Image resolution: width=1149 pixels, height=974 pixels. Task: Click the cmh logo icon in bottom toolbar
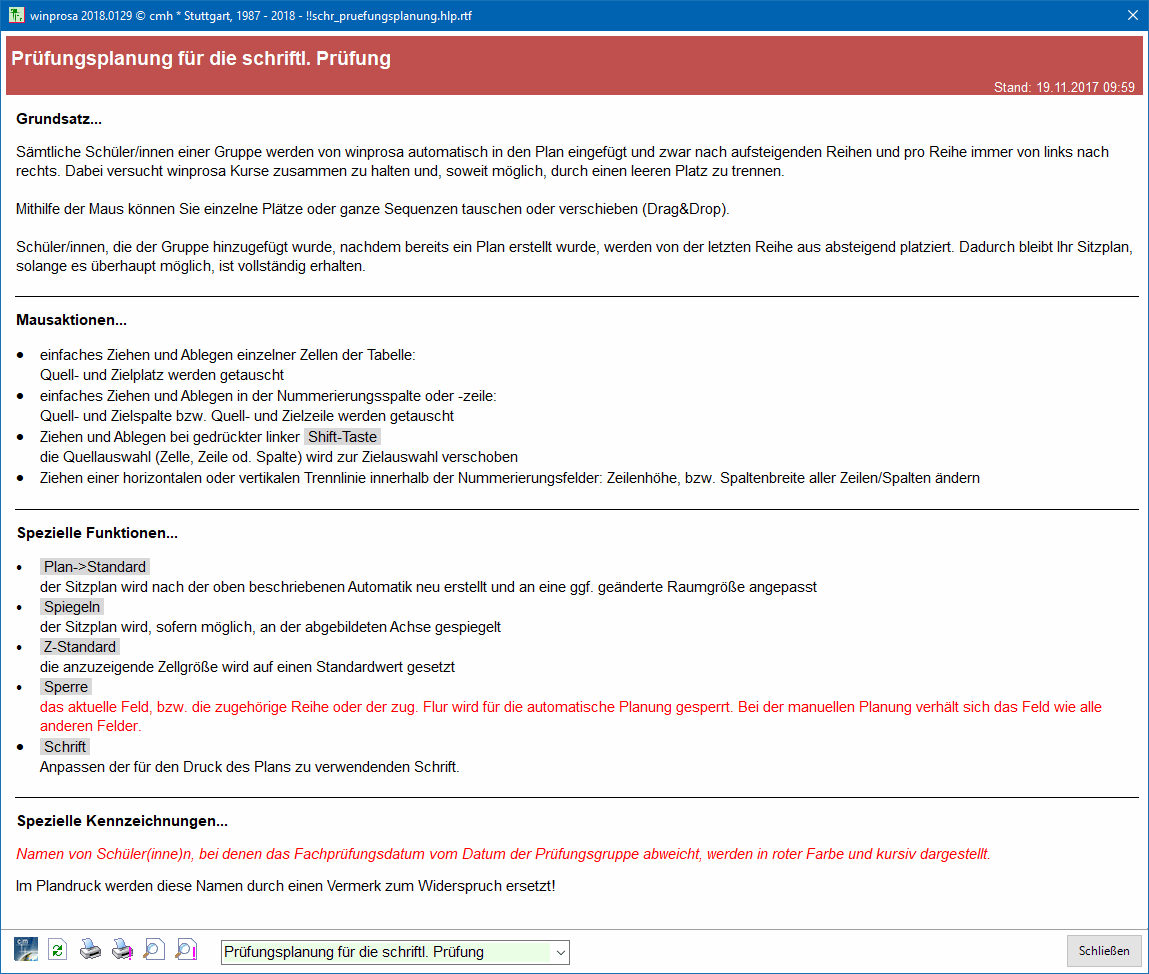26,950
